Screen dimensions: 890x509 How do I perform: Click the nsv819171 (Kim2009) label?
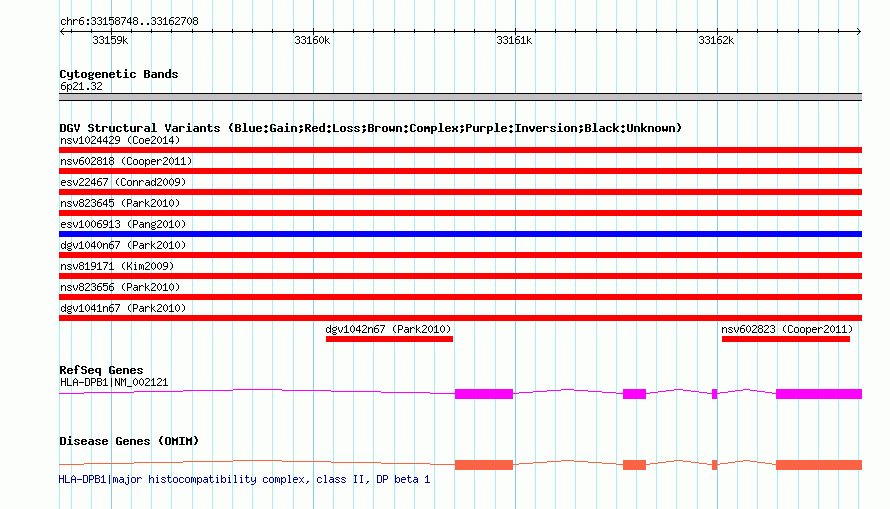click(x=117, y=266)
